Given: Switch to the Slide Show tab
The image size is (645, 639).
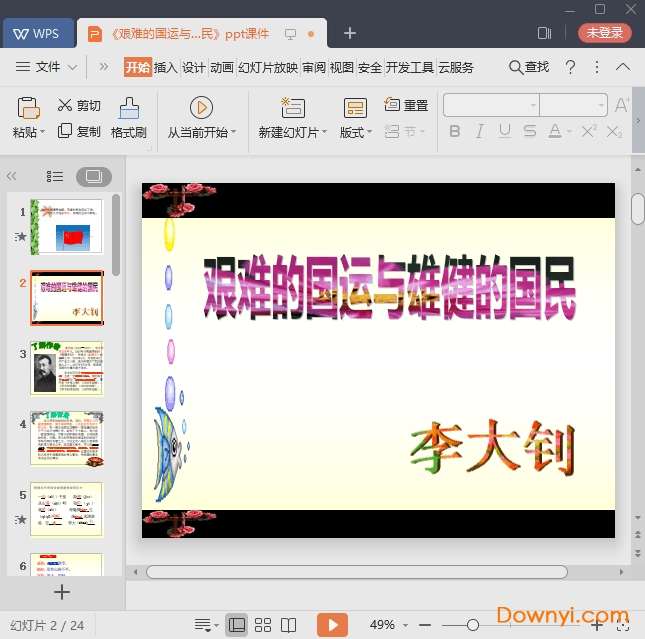Looking at the screenshot, I should point(268,67).
